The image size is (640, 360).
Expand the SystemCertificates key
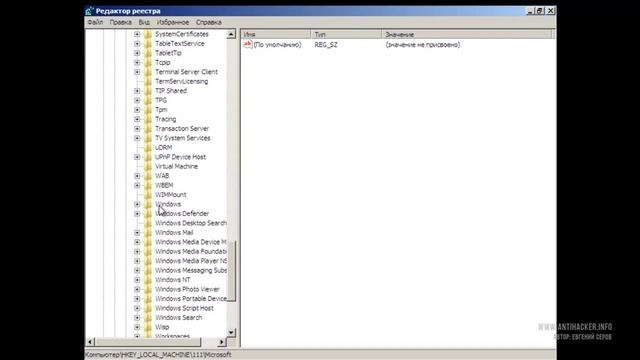137,34
